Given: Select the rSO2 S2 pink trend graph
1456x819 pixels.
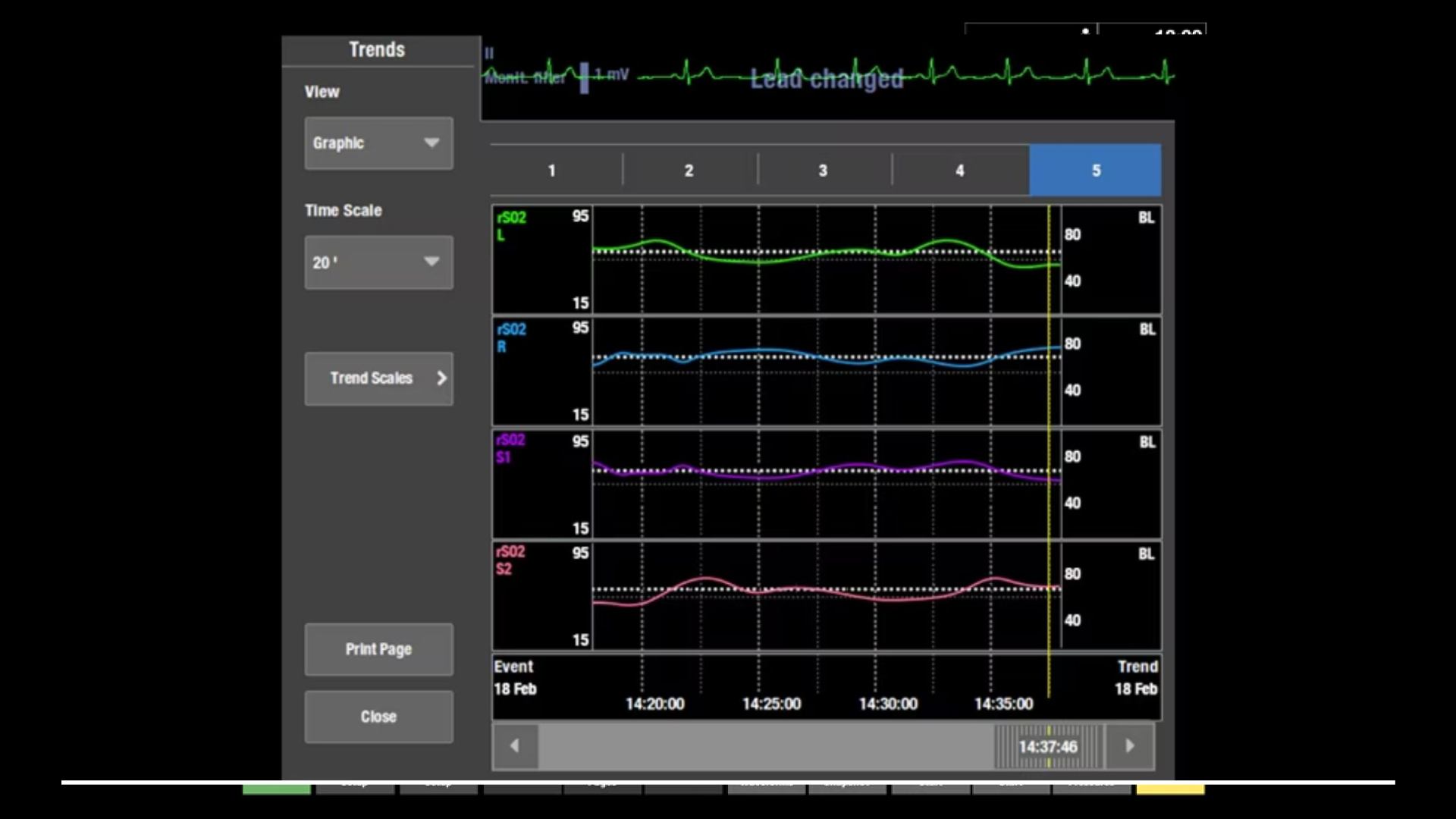Looking at the screenshot, I should 827,595.
